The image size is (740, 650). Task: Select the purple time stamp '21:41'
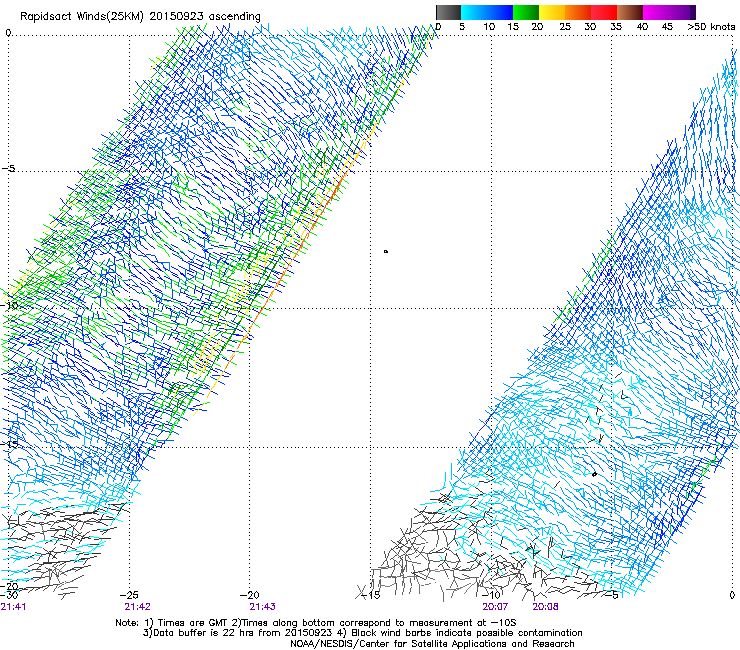click(13, 607)
